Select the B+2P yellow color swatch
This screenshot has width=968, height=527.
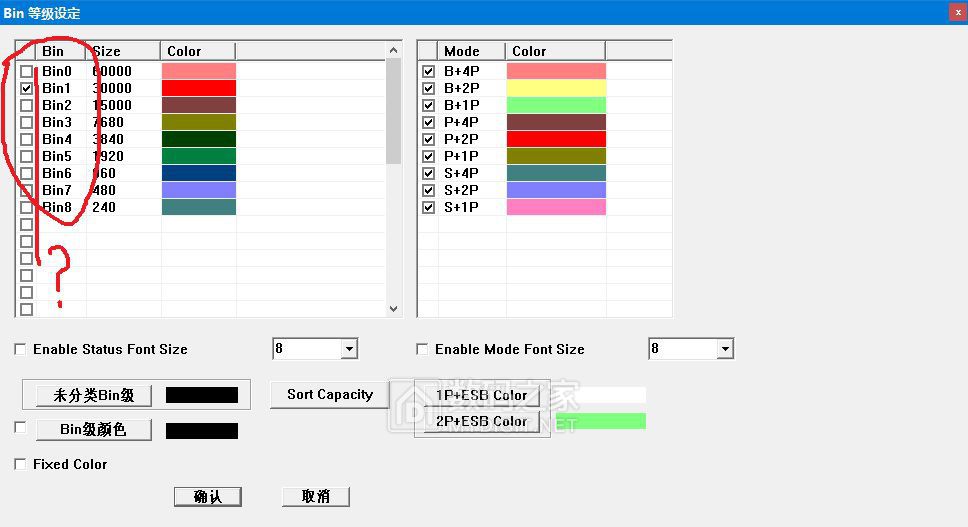pos(556,88)
